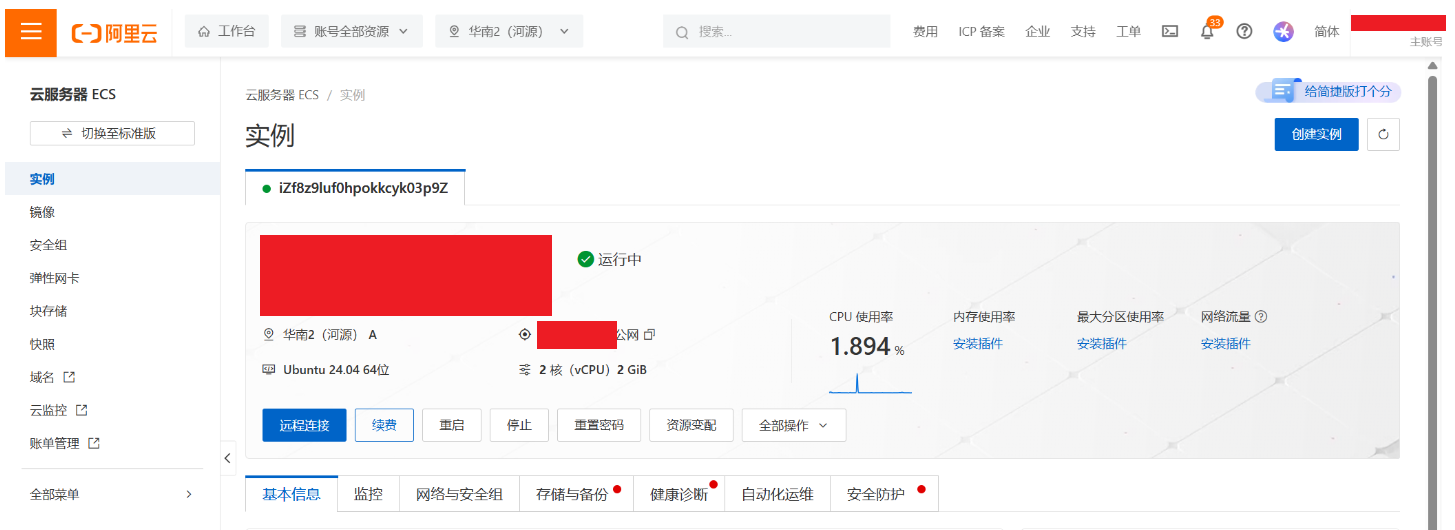Image resolution: width=1455 pixels, height=530 pixels.
Task: Click the search magnifier icon
Action: (x=682, y=32)
